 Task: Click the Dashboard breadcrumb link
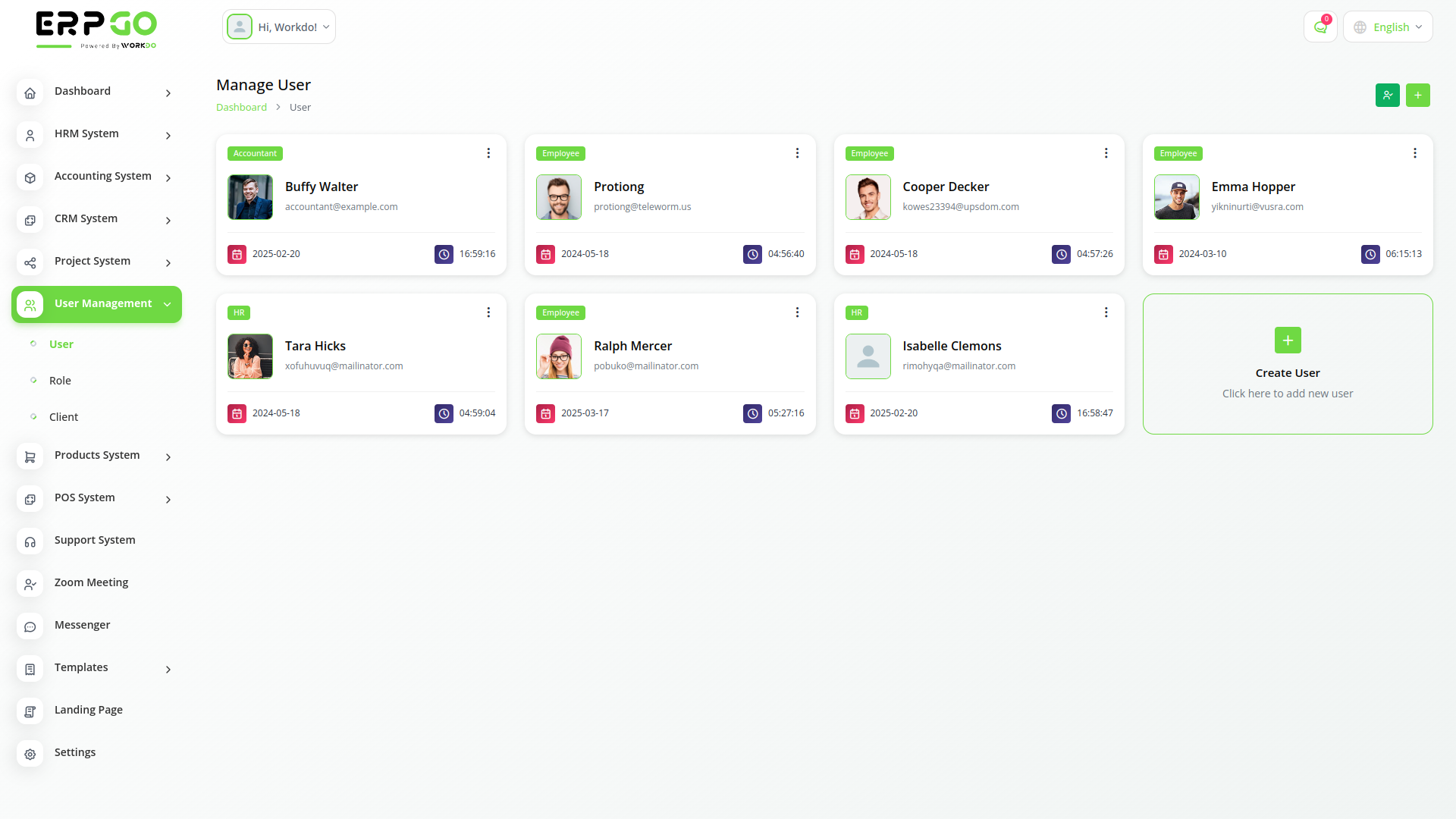[241, 107]
